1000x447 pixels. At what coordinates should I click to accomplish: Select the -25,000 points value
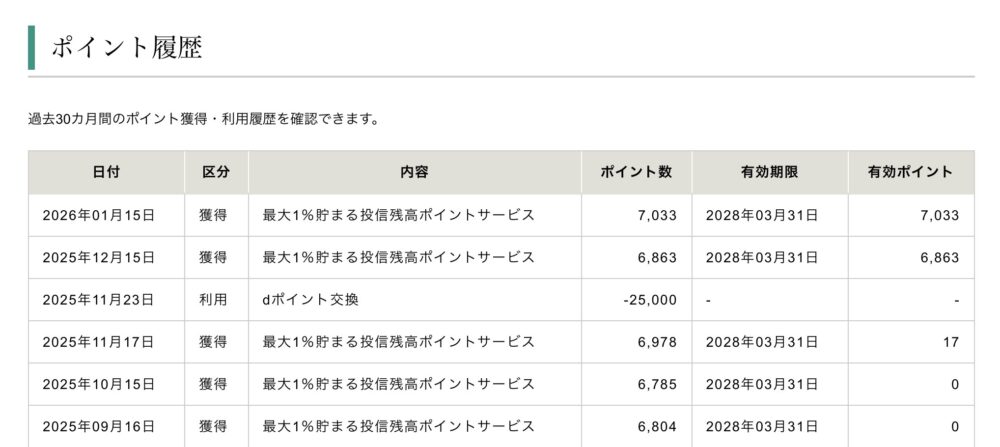point(649,299)
